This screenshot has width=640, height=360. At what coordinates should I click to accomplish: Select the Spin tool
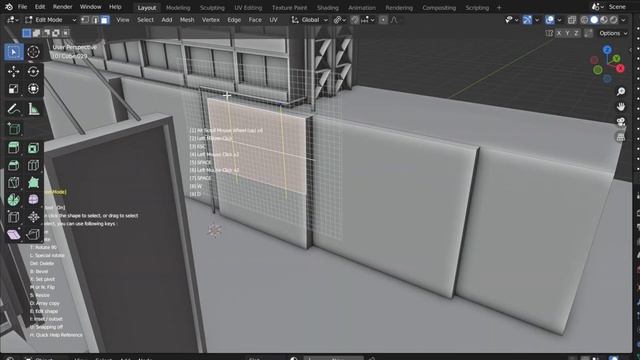(x=14, y=200)
